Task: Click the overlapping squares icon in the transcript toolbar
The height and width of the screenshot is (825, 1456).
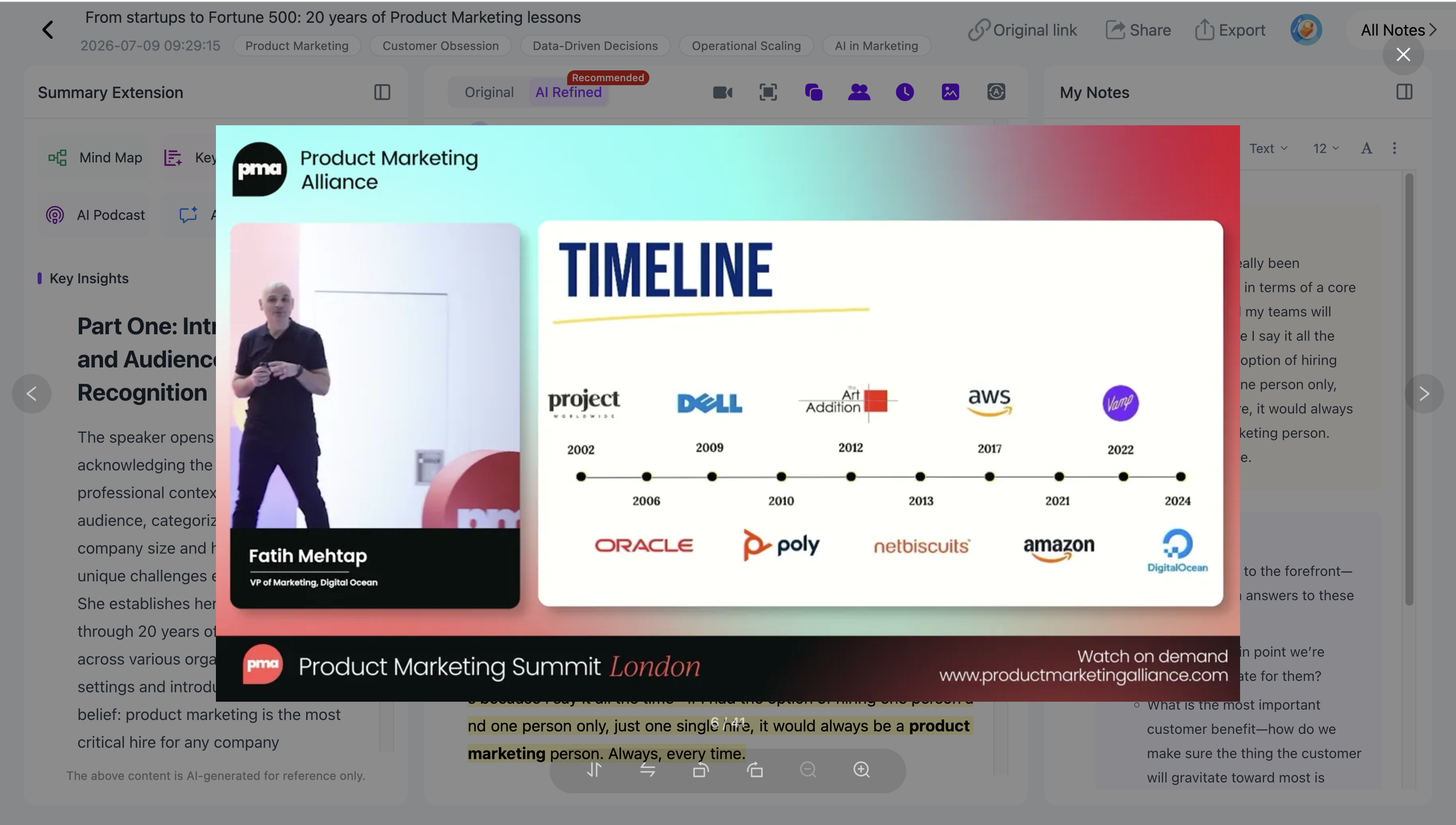Action: click(814, 93)
